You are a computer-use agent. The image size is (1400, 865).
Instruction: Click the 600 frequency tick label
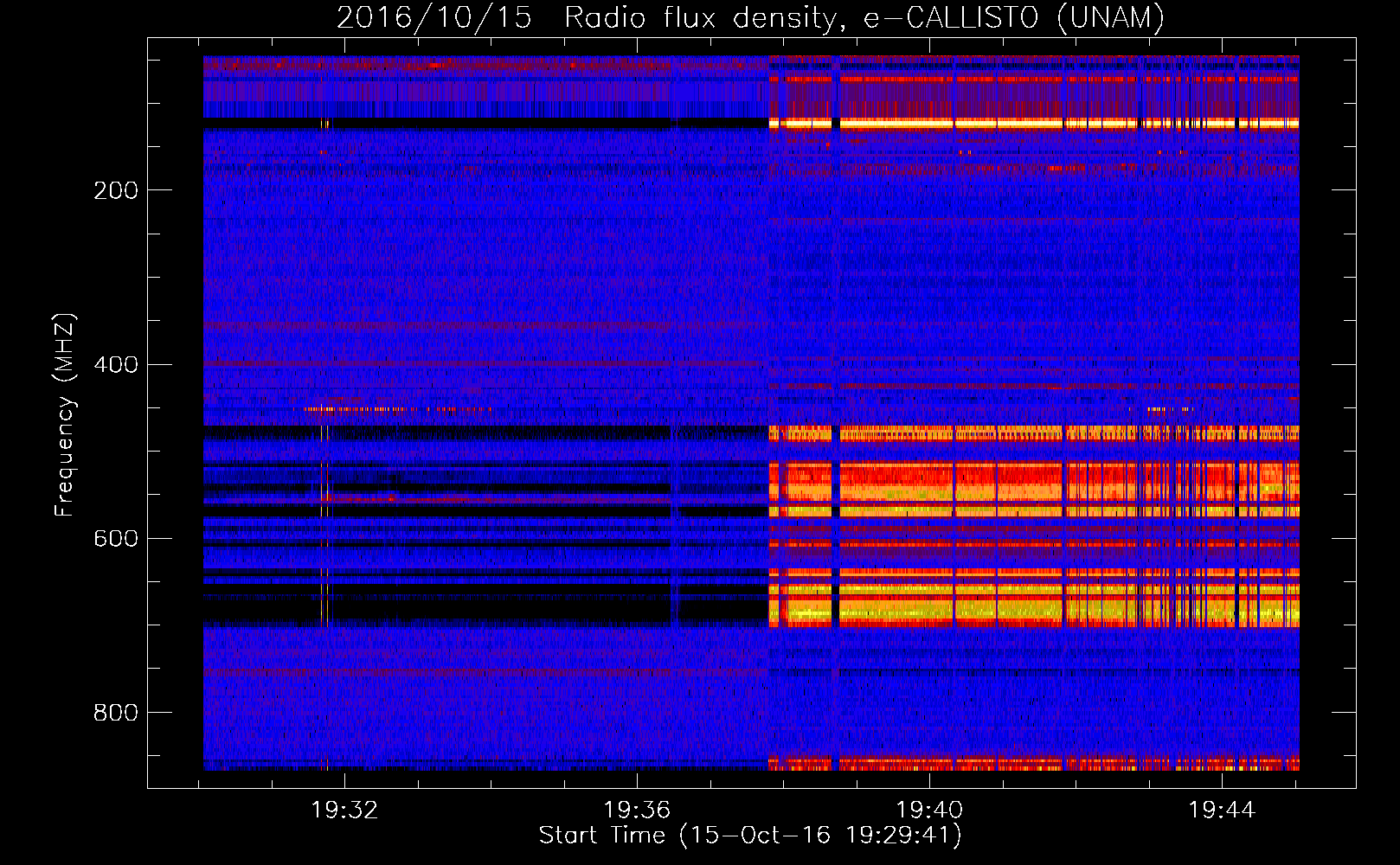[115, 539]
